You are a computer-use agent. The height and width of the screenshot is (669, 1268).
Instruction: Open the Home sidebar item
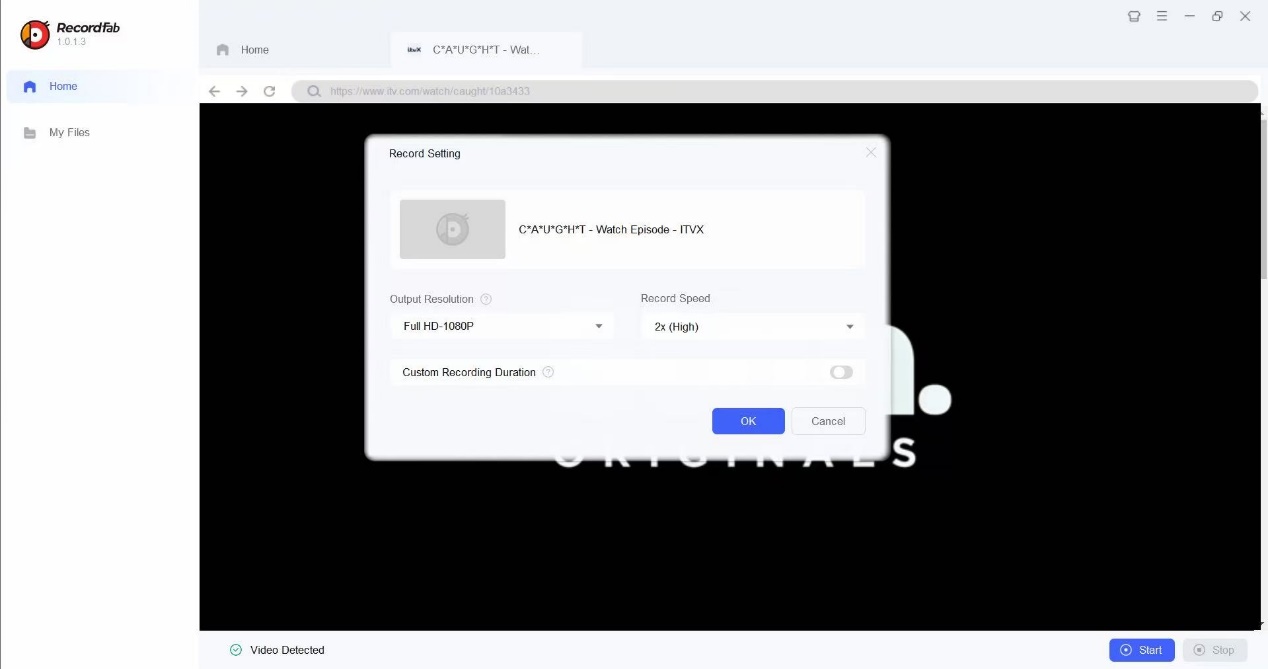click(100, 86)
